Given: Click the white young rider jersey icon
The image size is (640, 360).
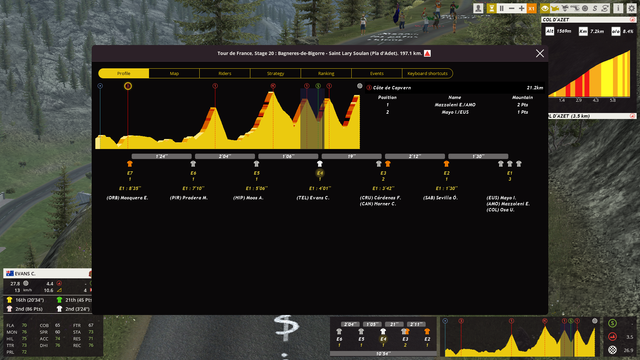Looking at the screenshot, I should click(x=60, y=309).
